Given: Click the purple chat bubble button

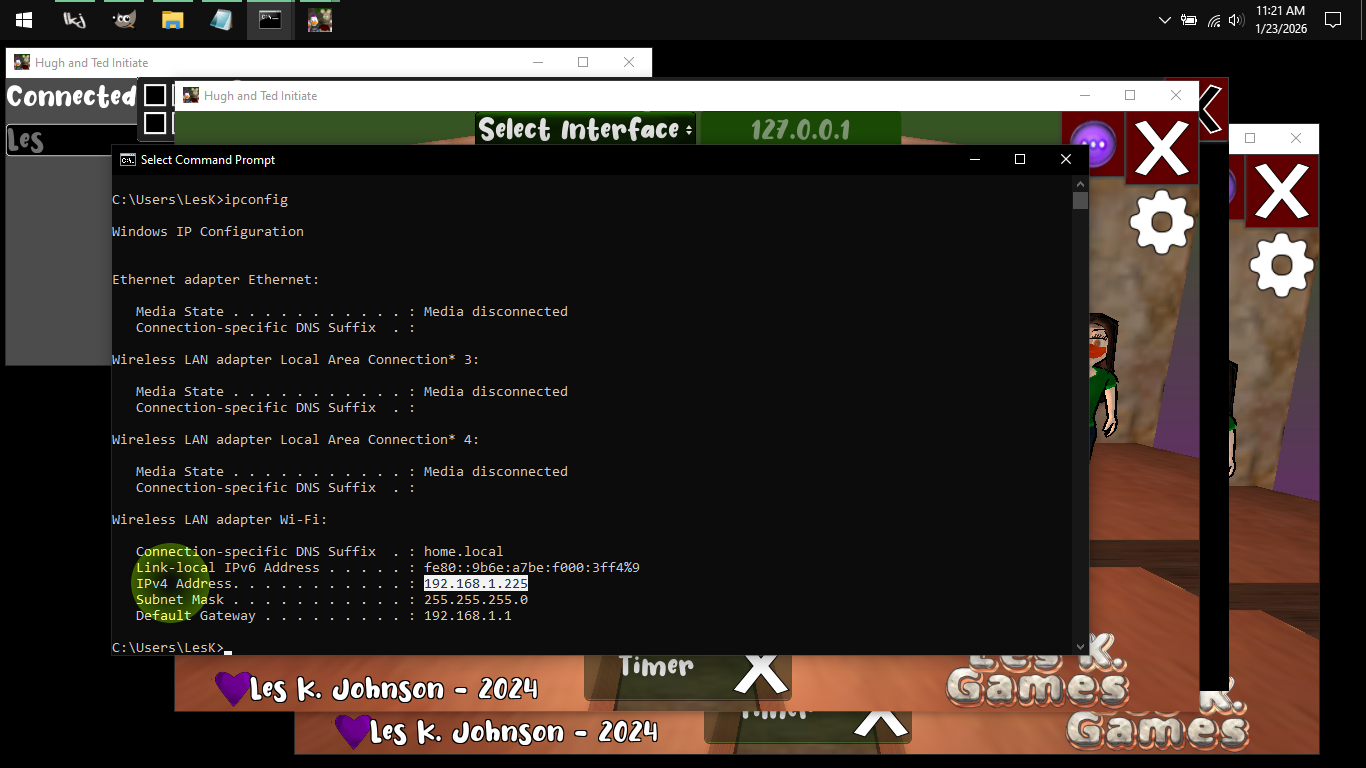Looking at the screenshot, I should [x=1094, y=145].
